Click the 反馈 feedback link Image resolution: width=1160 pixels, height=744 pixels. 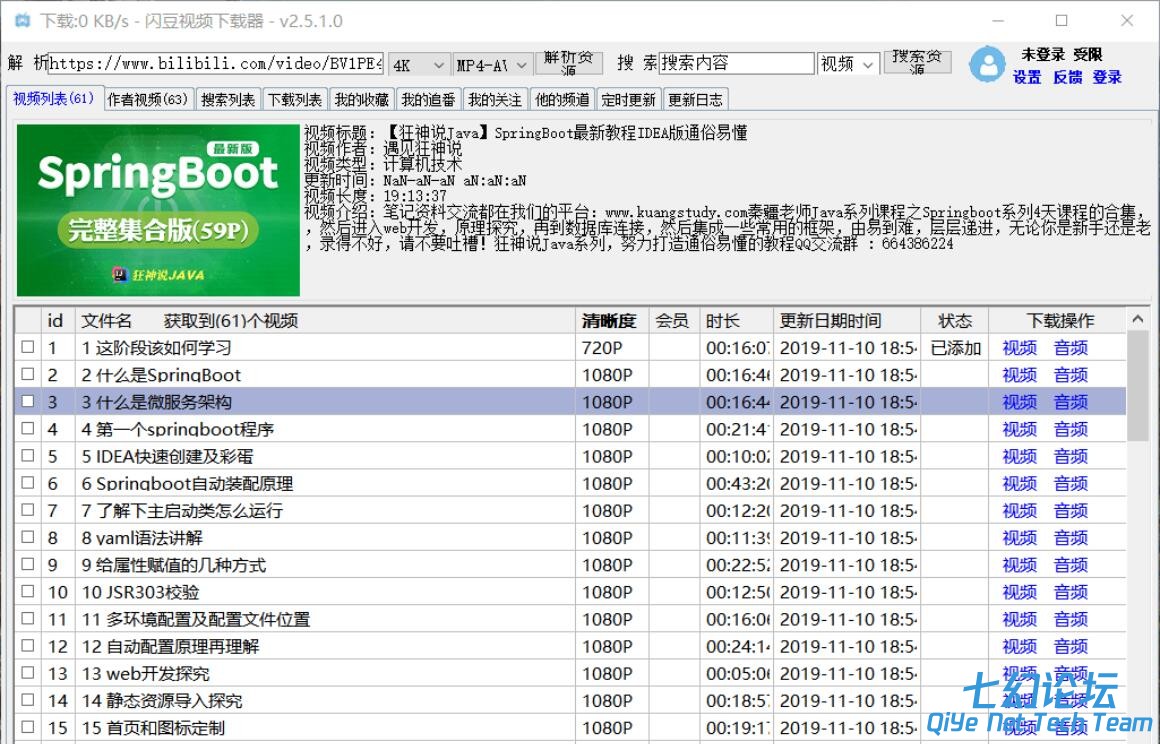coord(1068,78)
